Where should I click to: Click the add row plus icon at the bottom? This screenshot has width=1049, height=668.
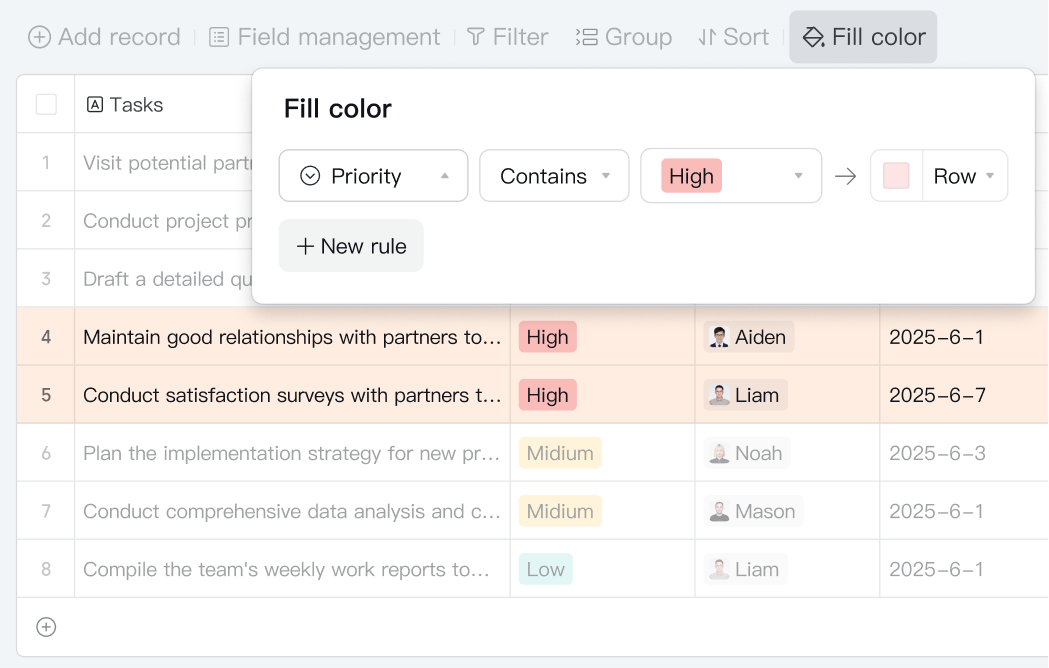(46, 627)
